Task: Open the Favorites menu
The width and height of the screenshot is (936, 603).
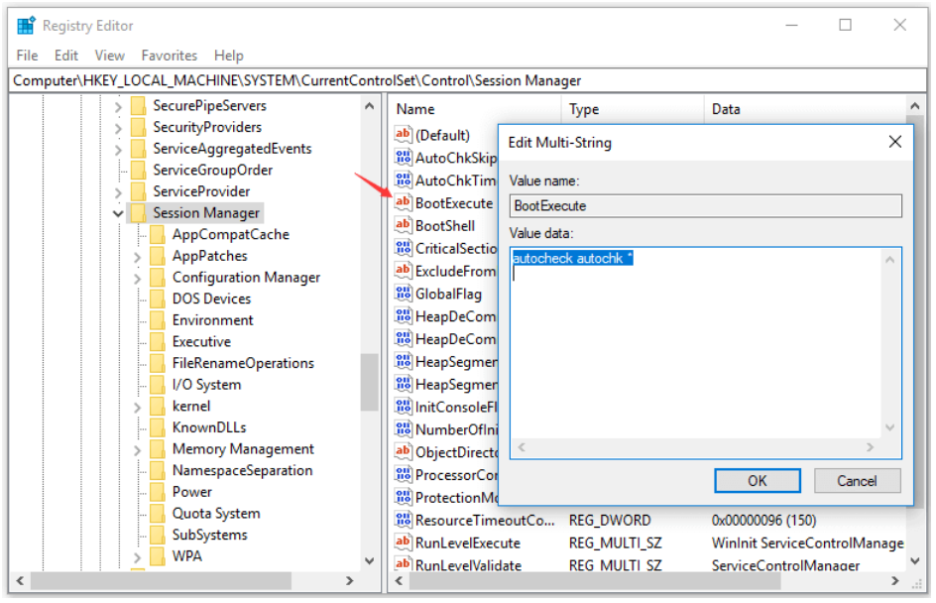Action: pyautogui.click(x=169, y=56)
